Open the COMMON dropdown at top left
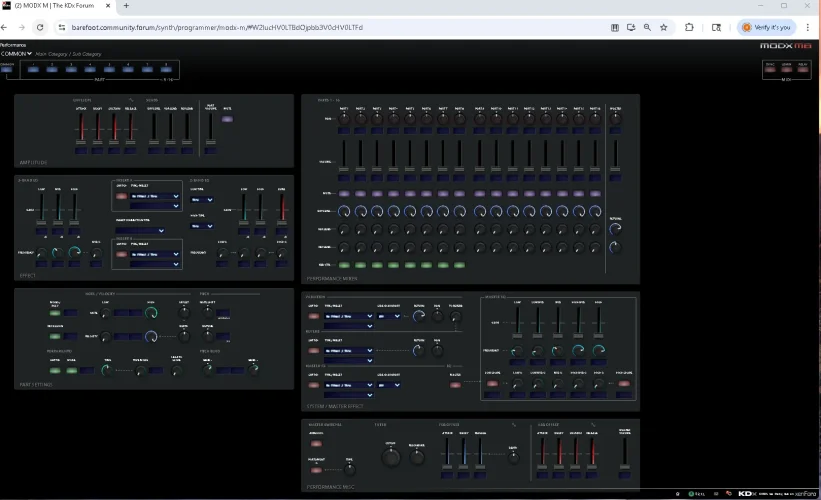Image resolution: width=821 pixels, height=500 pixels. coord(17,54)
